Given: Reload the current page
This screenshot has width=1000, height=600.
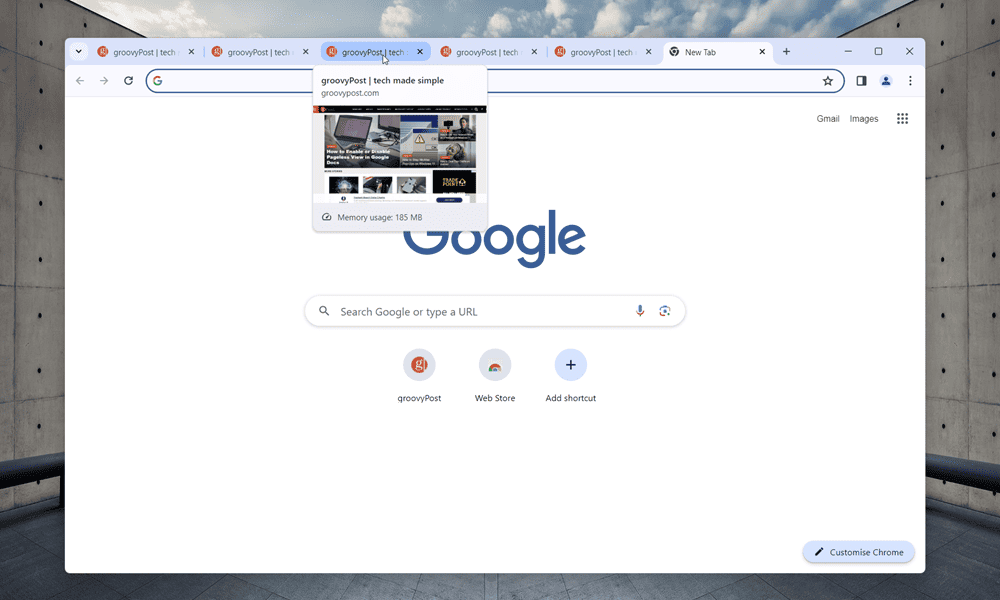Looking at the screenshot, I should [x=128, y=81].
